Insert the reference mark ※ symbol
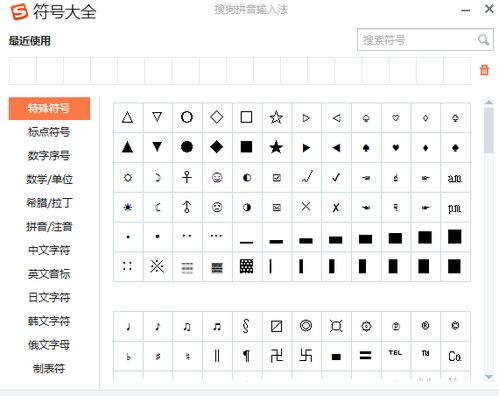499x396 pixels. click(x=157, y=266)
